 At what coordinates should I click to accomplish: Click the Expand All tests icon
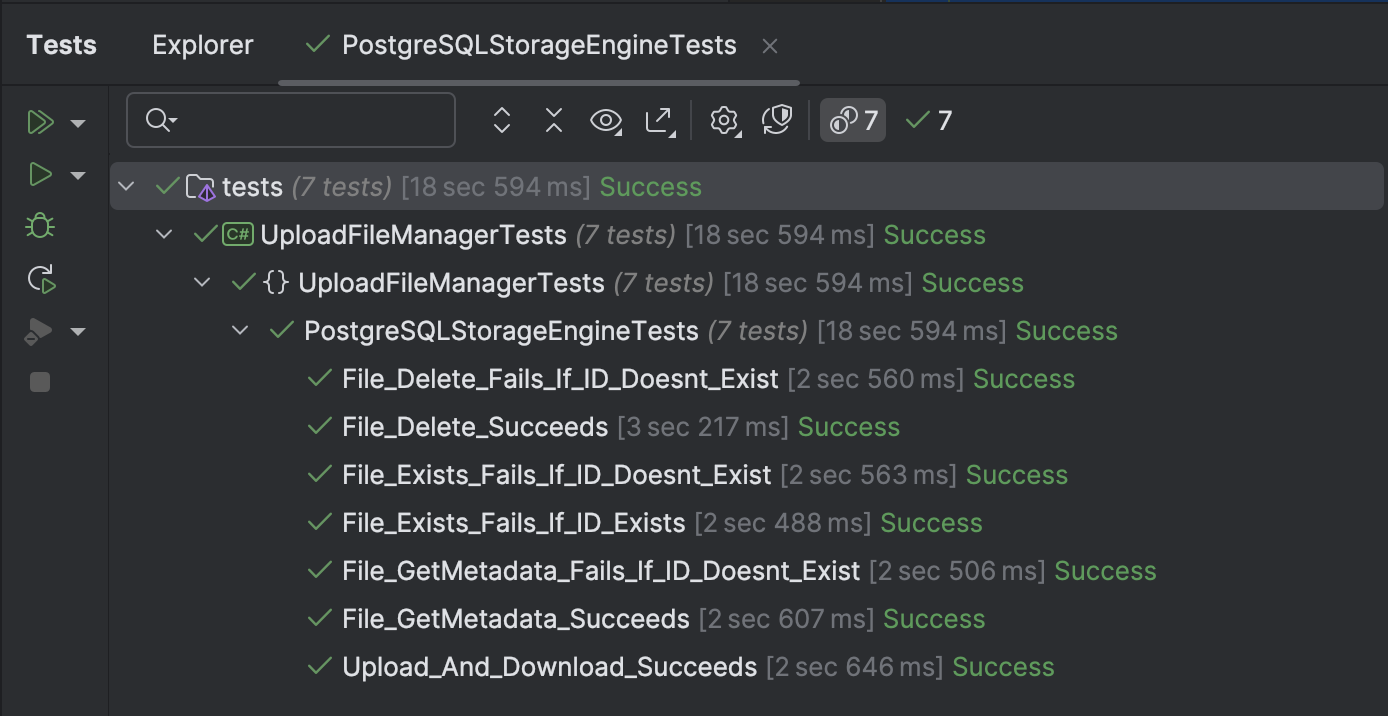click(x=501, y=120)
